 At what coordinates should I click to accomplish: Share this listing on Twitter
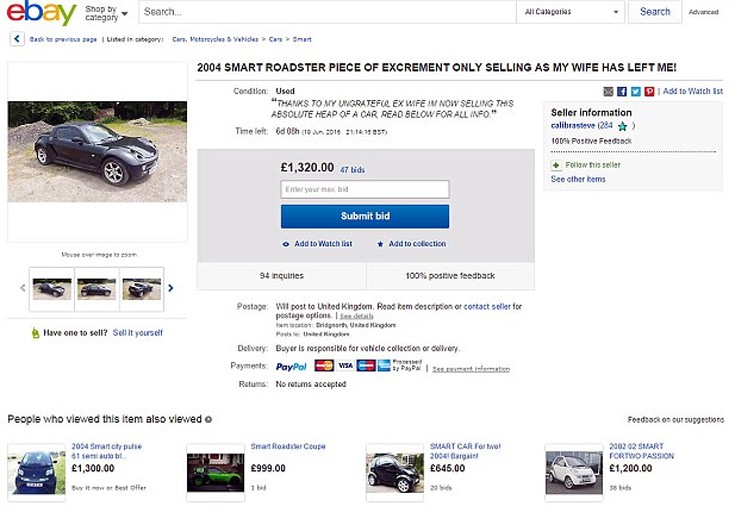pyautogui.click(x=636, y=91)
